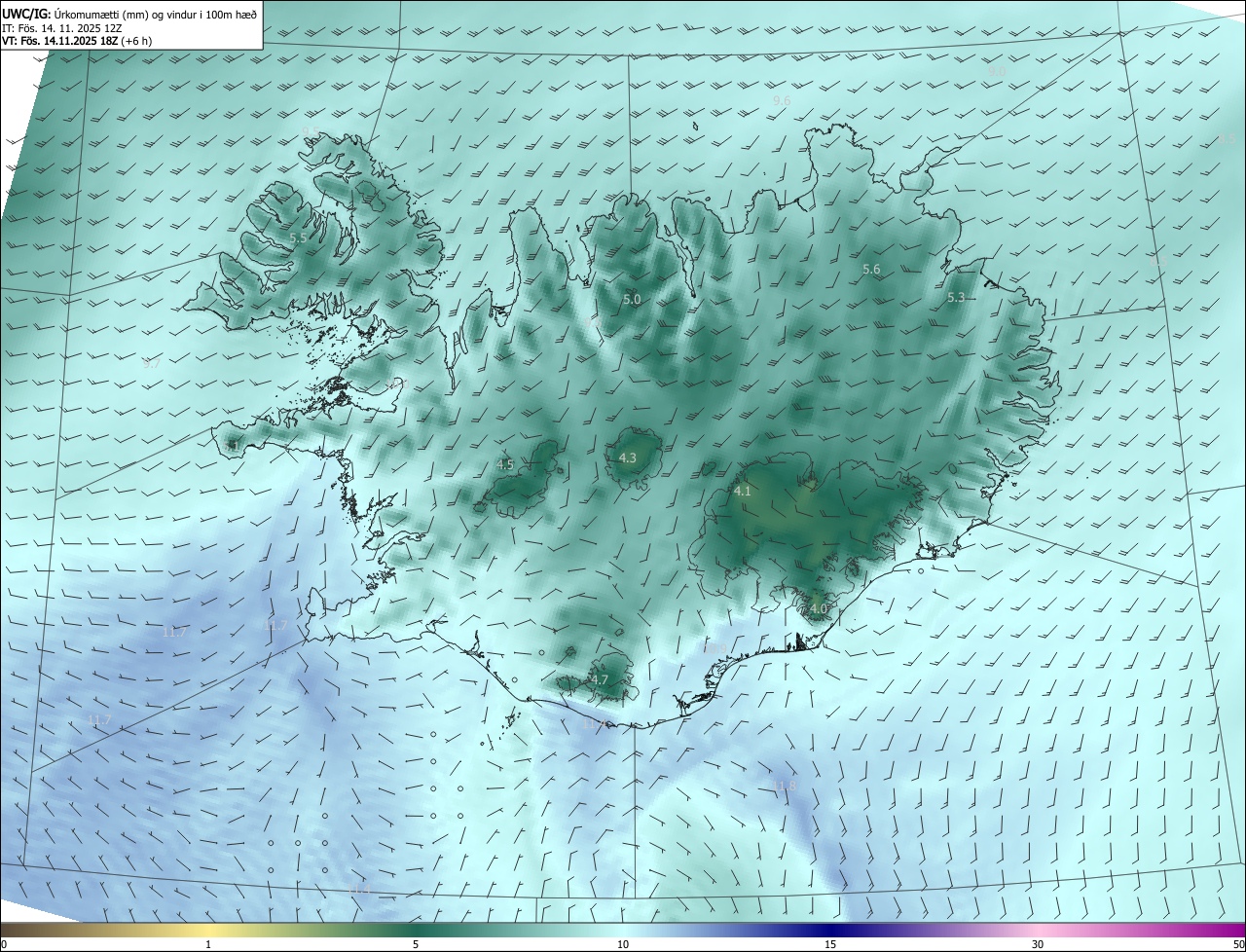Click the 9.6 value label over the northern sea

pos(782,101)
